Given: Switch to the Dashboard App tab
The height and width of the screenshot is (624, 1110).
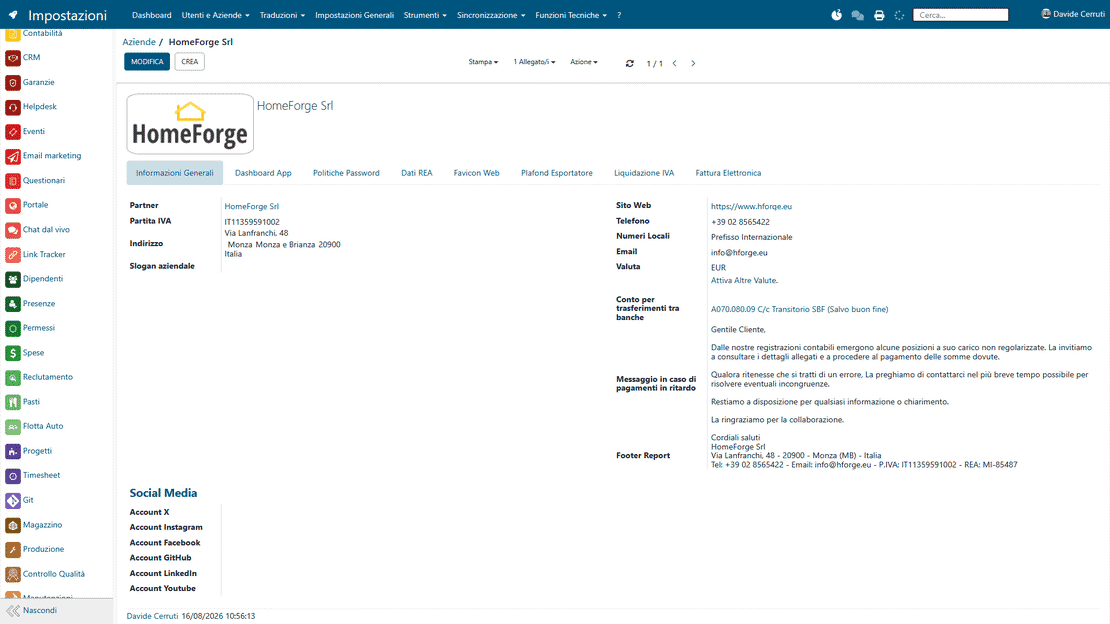Looking at the screenshot, I should (x=263, y=173).
